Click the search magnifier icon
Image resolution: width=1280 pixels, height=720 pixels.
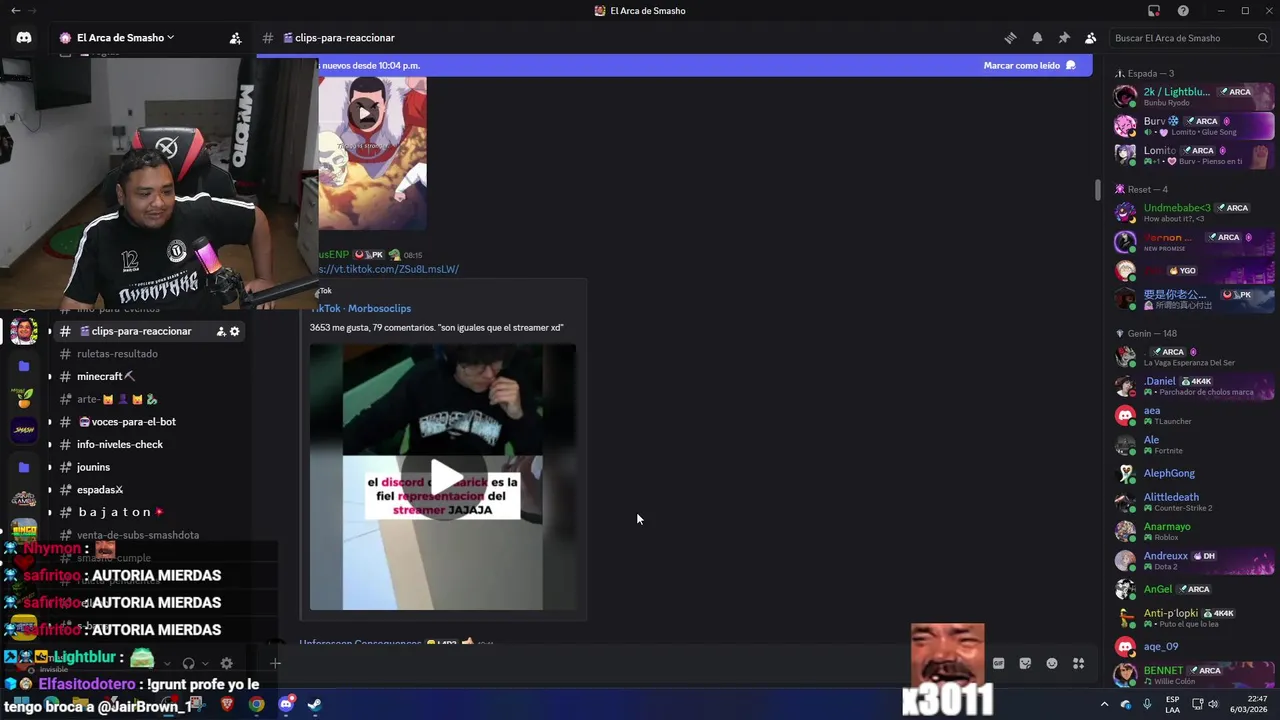tap(1263, 38)
